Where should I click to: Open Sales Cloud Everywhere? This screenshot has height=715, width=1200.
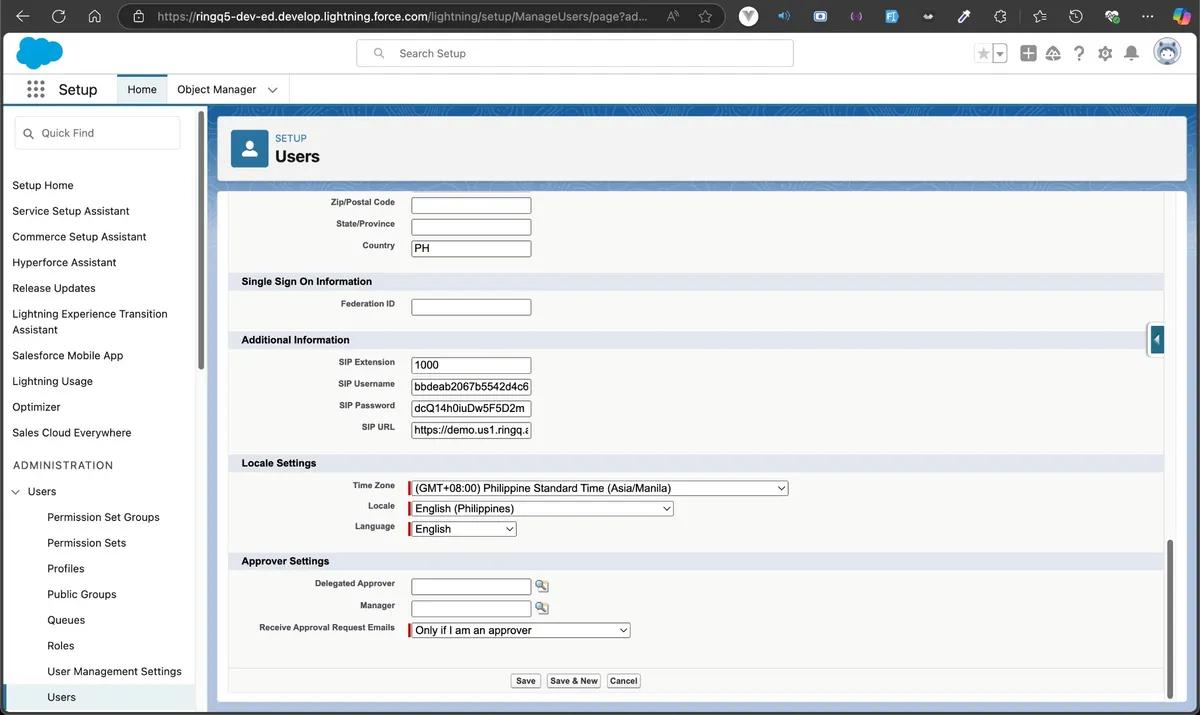[72, 433]
